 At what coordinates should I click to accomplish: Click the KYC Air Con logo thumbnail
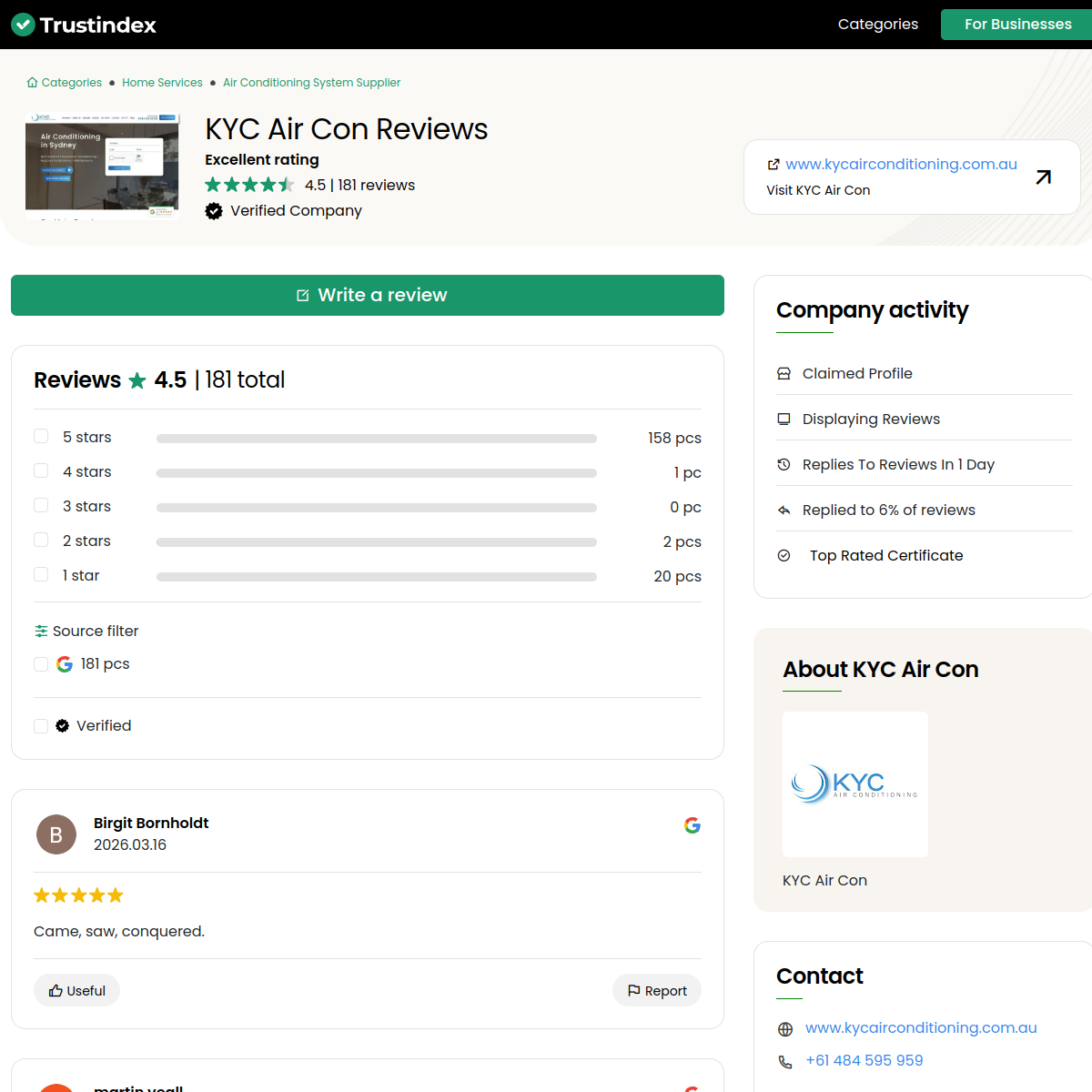click(x=854, y=784)
